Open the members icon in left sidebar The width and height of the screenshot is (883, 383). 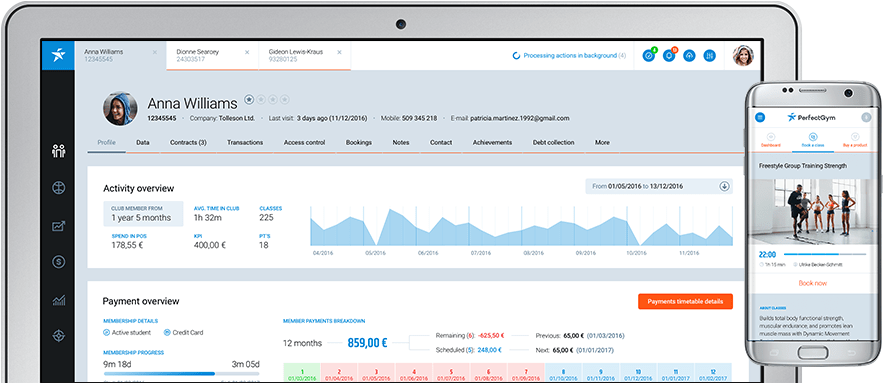tap(59, 151)
